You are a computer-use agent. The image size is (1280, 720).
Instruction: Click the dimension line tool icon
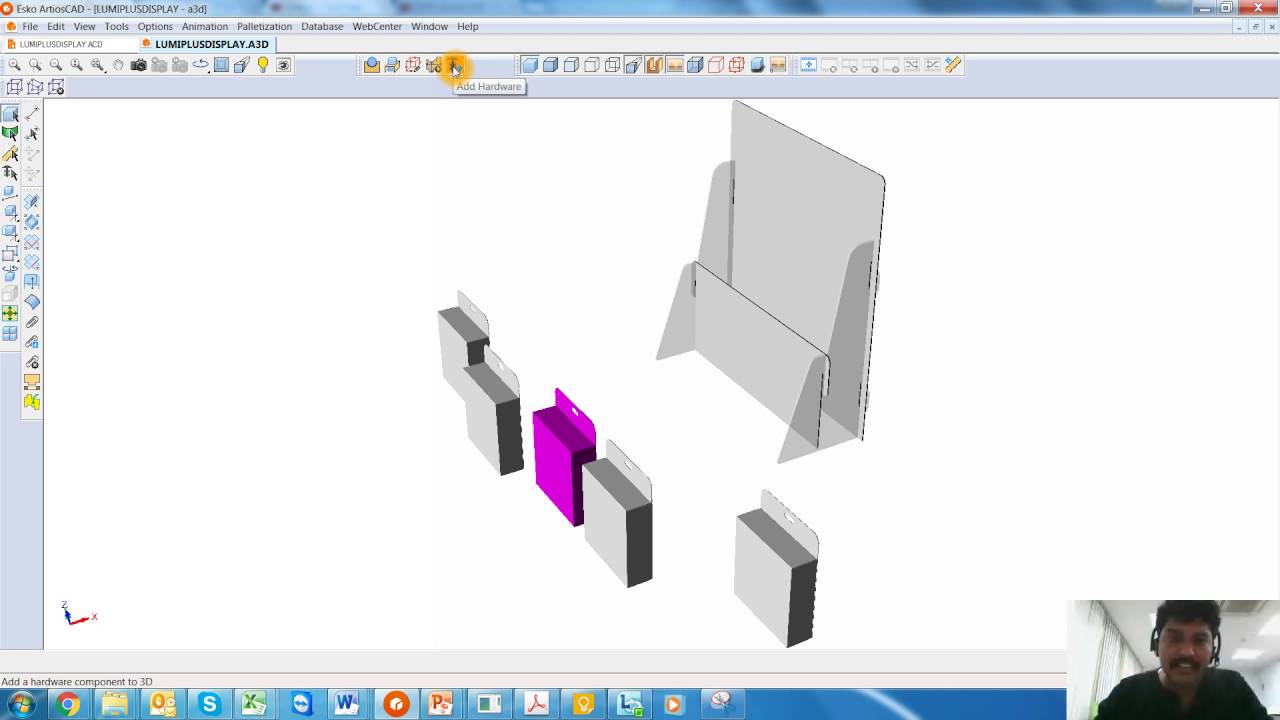click(32, 113)
